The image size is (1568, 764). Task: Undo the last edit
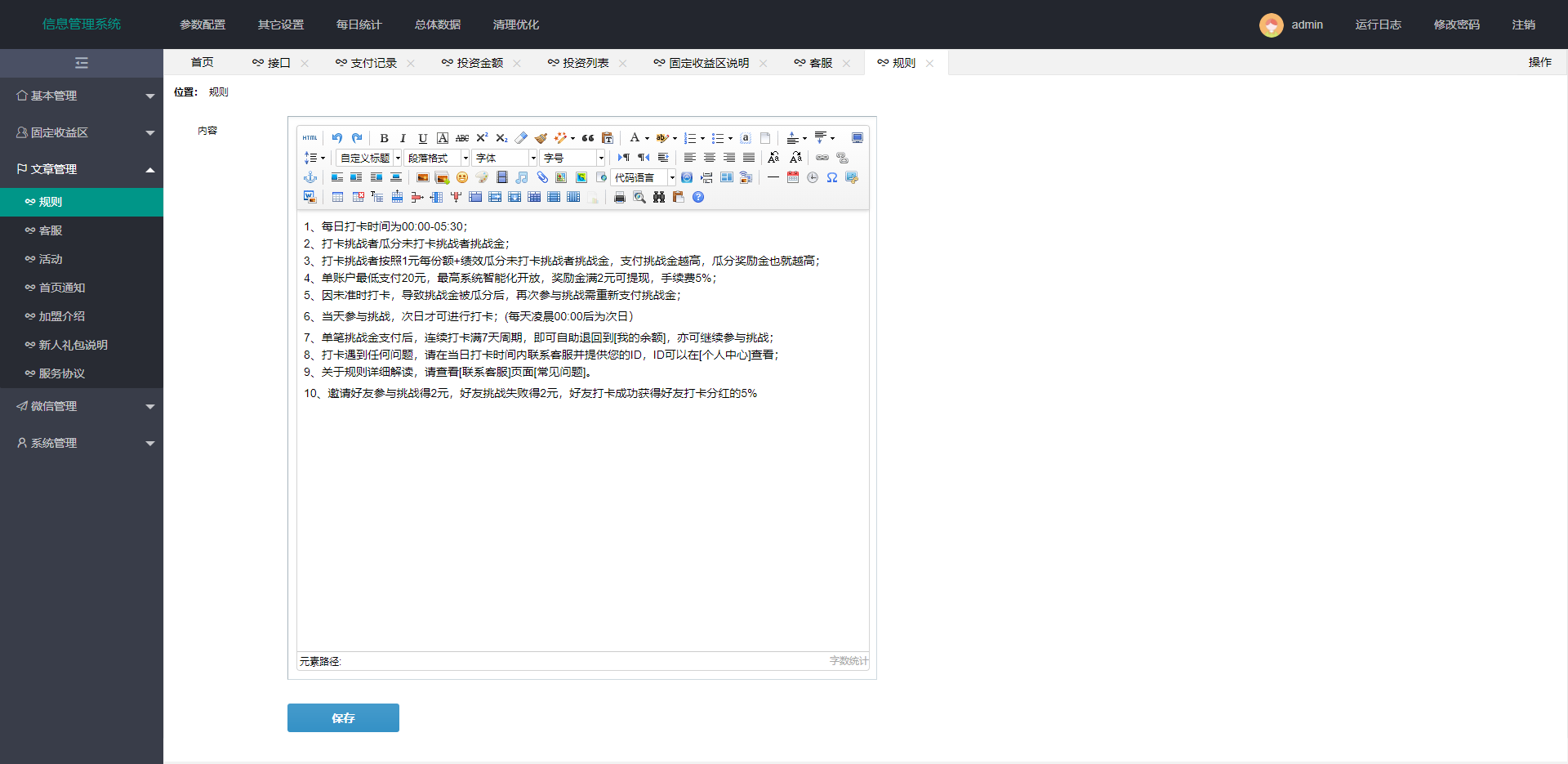pos(336,137)
